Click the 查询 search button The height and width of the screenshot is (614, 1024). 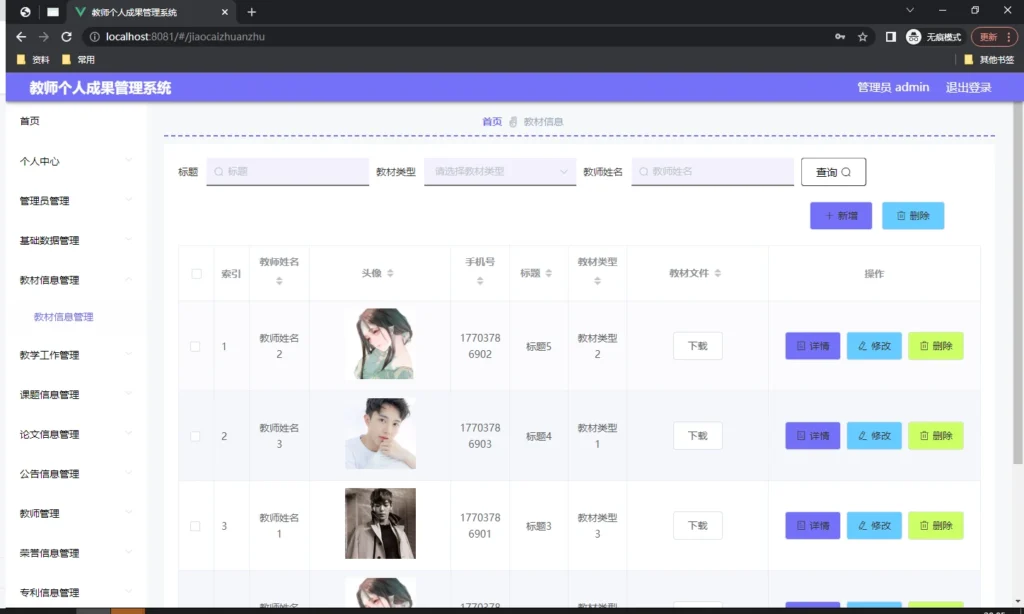(x=833, y=172)
